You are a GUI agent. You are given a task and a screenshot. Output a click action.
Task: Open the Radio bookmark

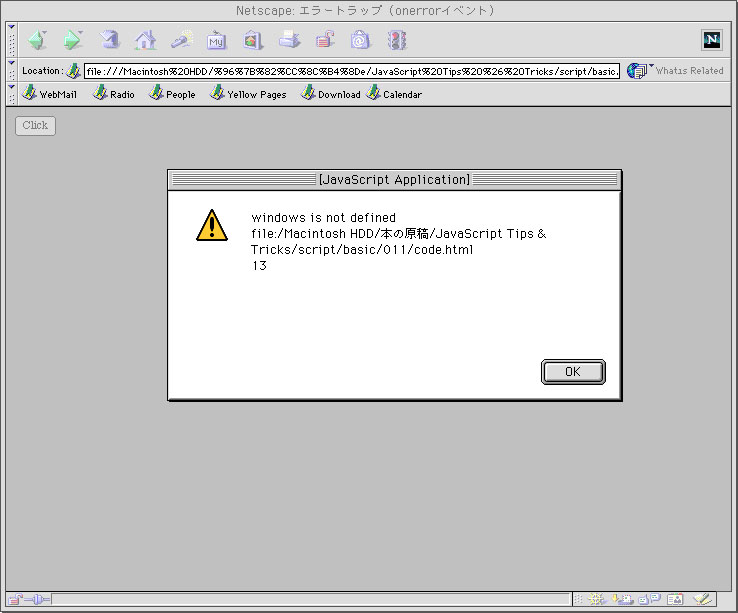point(113,93)
